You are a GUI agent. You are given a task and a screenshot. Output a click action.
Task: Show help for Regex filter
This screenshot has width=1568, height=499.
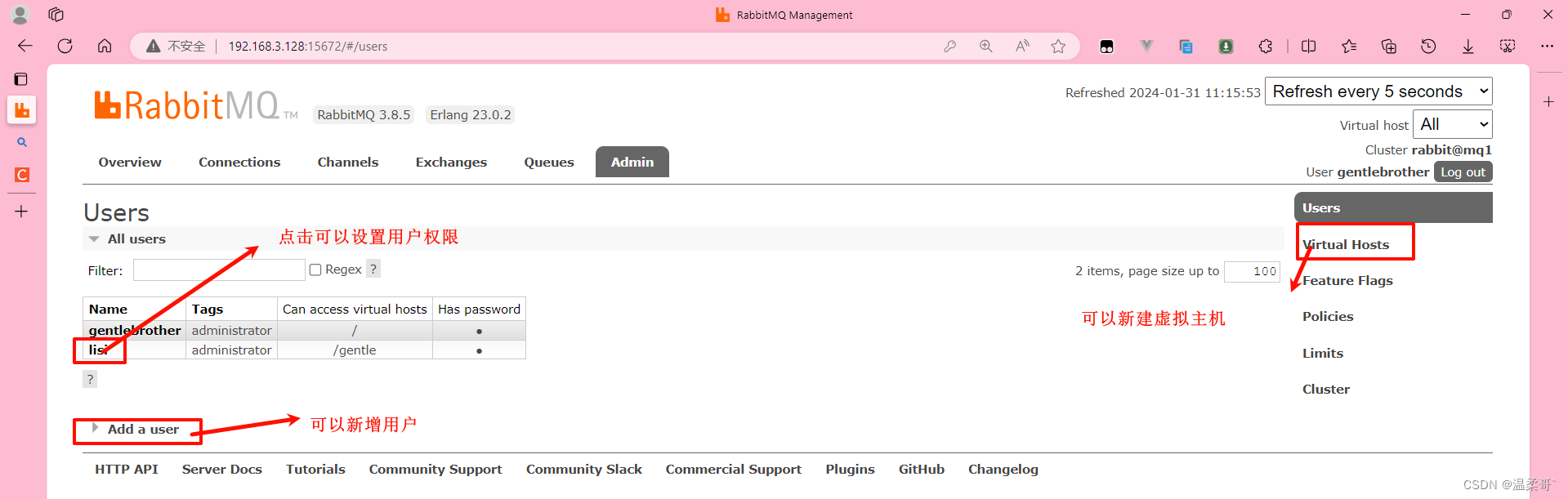(x=373, y=269)
